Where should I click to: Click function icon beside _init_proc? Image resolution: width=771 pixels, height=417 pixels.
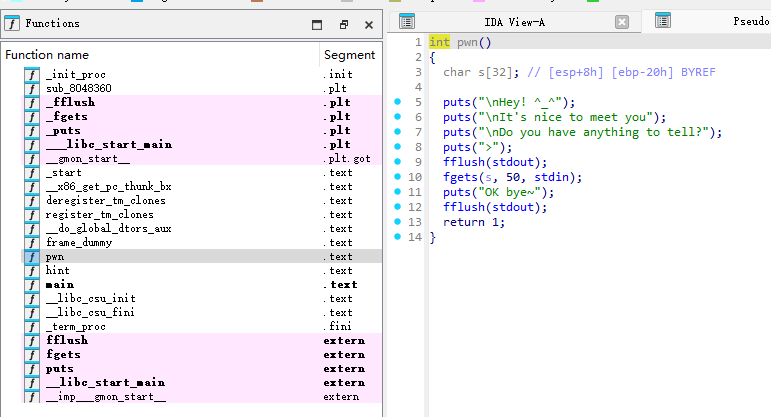click(31, 75)
